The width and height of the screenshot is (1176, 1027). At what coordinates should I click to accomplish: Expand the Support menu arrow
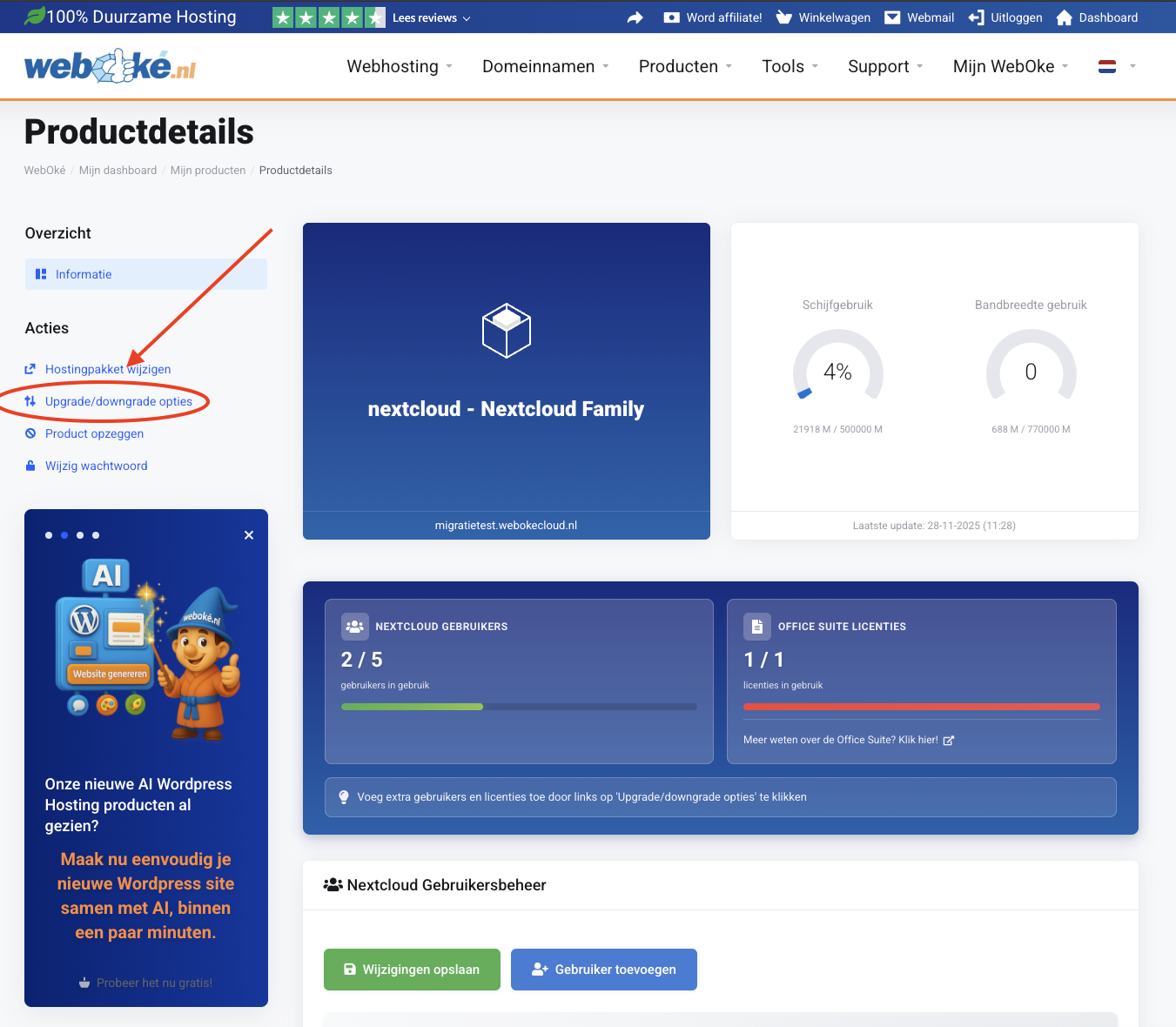[x=920, y=66]
